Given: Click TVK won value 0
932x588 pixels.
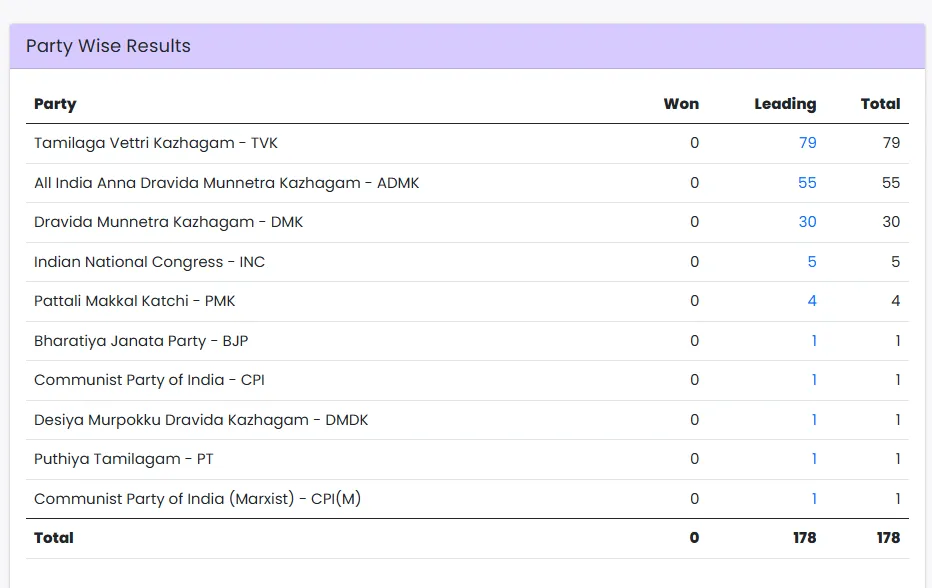Looking at the screenshot, I should pos(694,143).
